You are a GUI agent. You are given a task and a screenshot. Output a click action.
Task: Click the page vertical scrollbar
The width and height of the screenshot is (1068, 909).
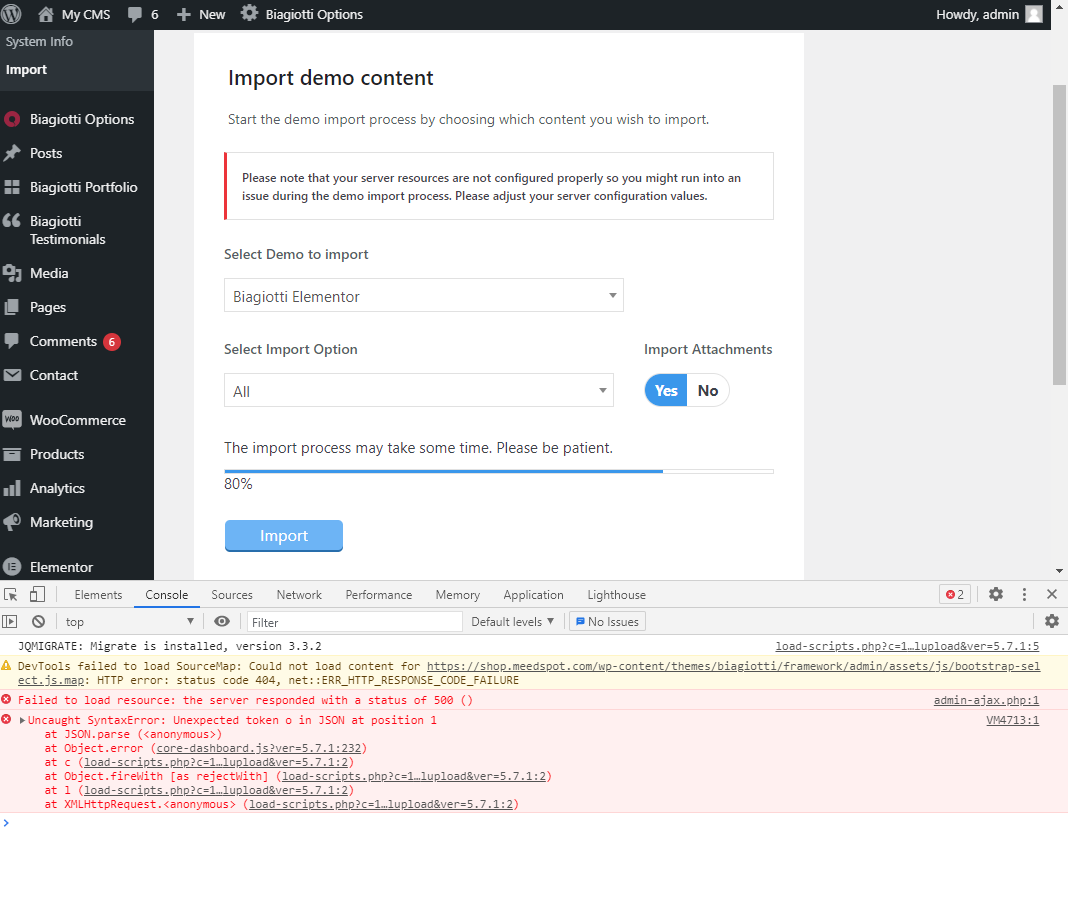tap(1059, 235)
